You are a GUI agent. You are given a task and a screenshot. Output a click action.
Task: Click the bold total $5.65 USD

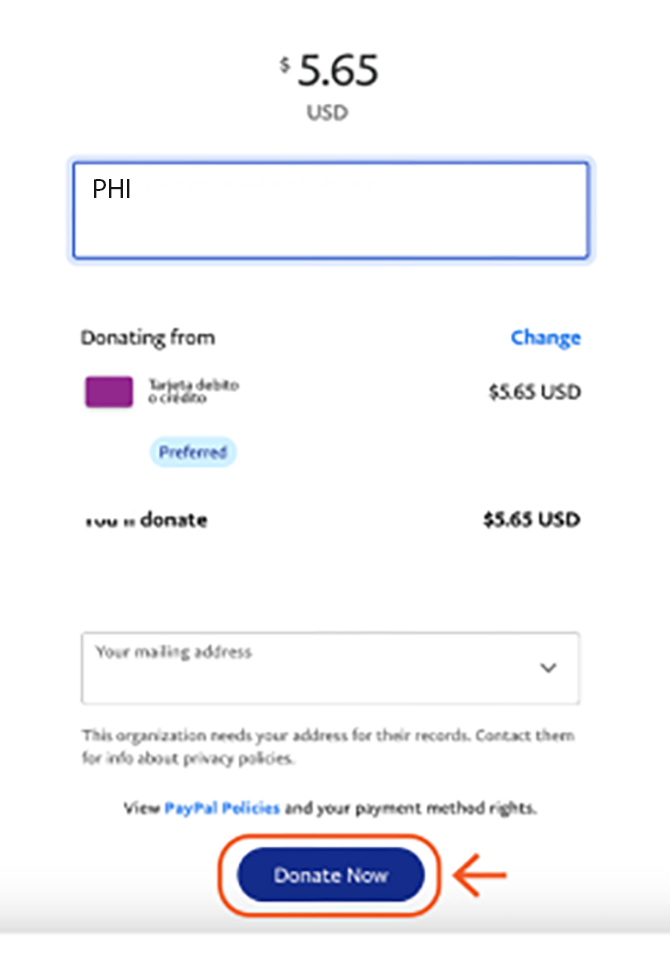(531, 520)
